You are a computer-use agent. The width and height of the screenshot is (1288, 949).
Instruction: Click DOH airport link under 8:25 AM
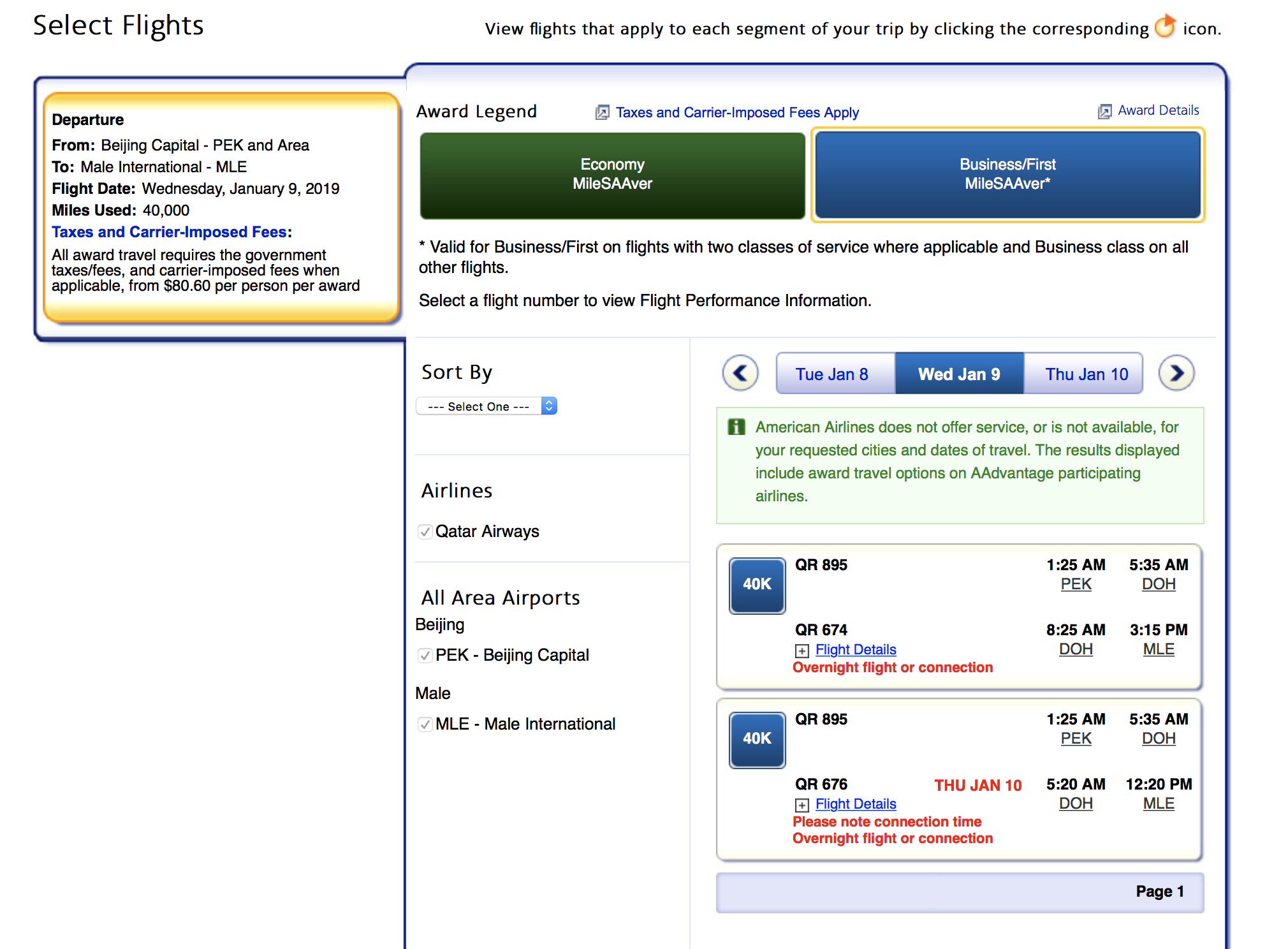click(1076, 649)
